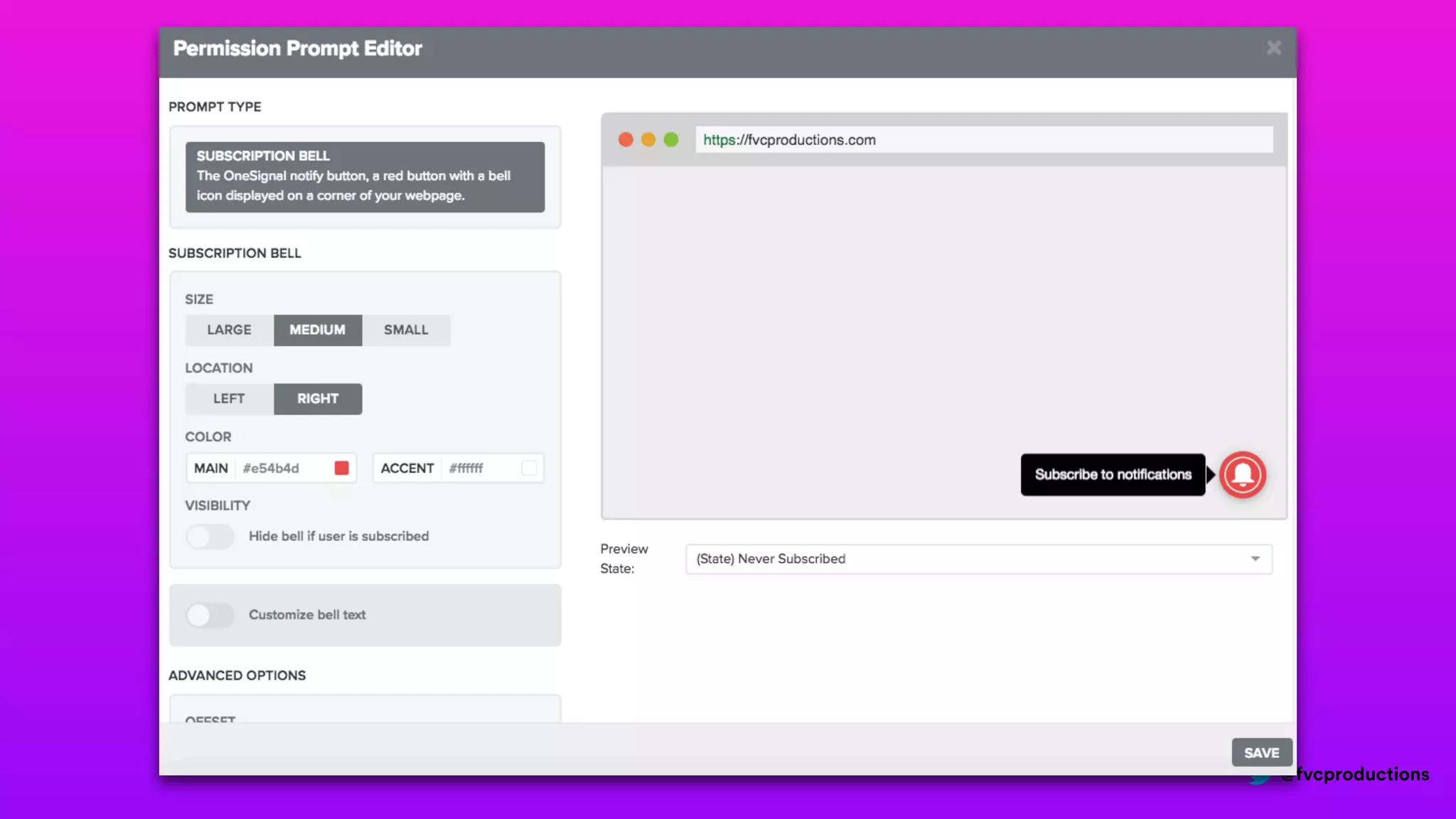Select the Subscription Bell prompt type card

point(365,177)
